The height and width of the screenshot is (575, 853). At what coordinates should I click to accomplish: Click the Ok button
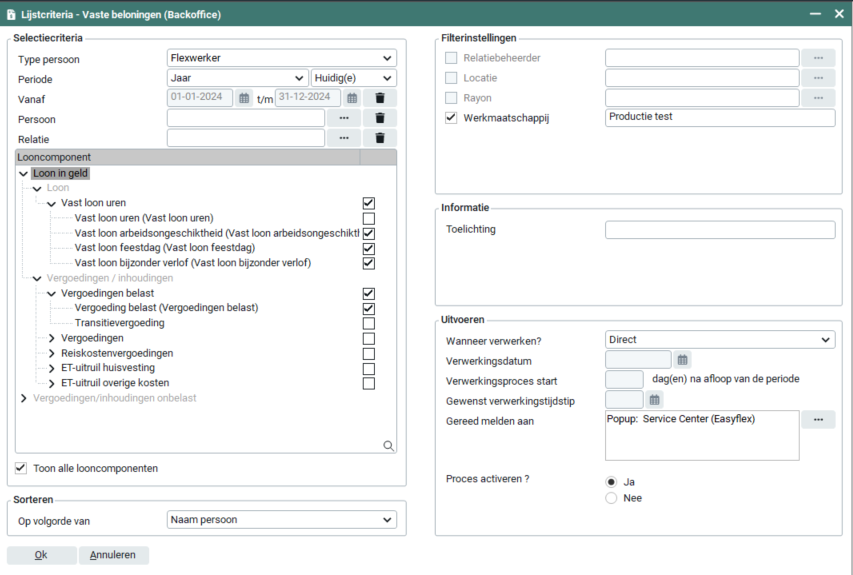tap(41, 555)
